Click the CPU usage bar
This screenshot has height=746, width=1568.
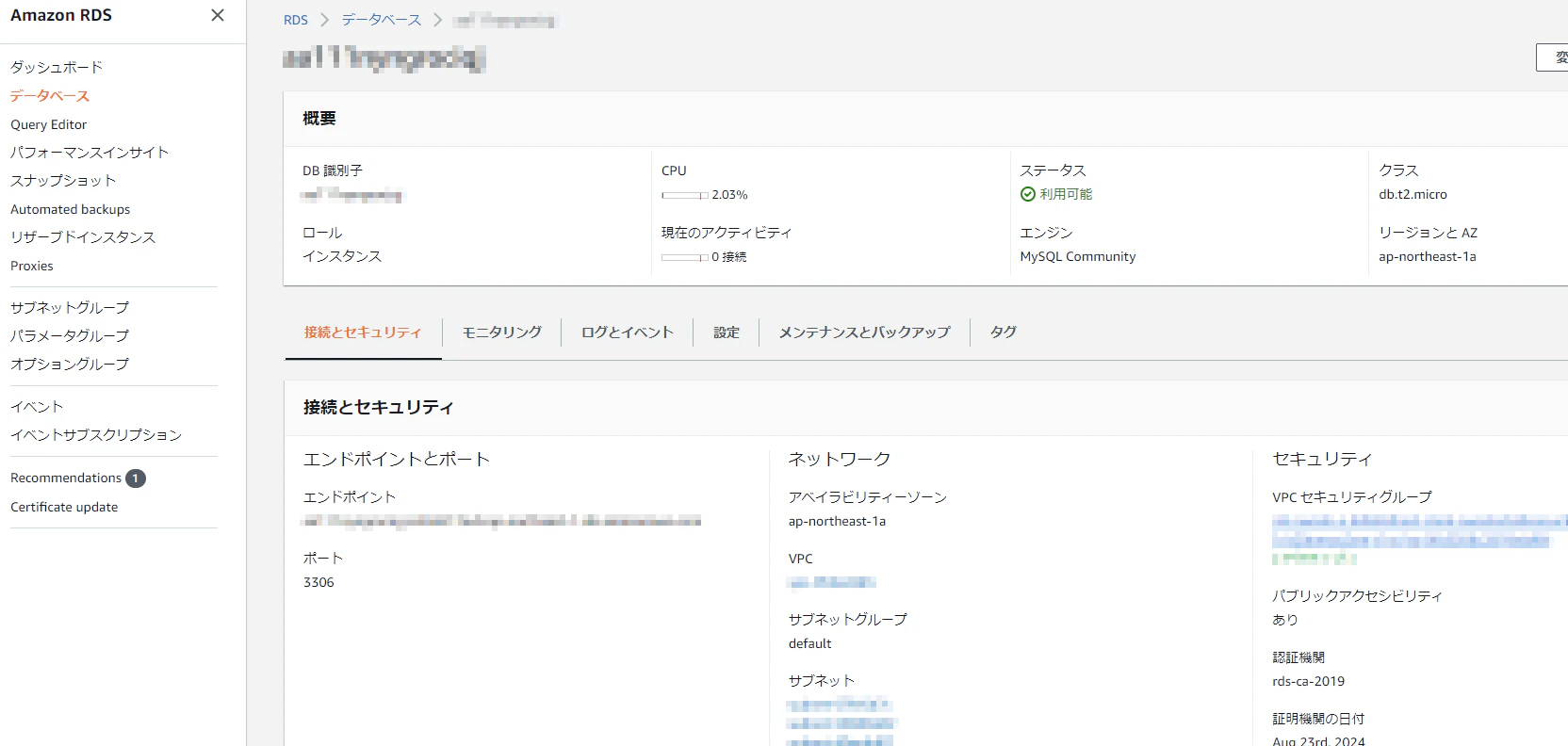(x=685, y=195)
